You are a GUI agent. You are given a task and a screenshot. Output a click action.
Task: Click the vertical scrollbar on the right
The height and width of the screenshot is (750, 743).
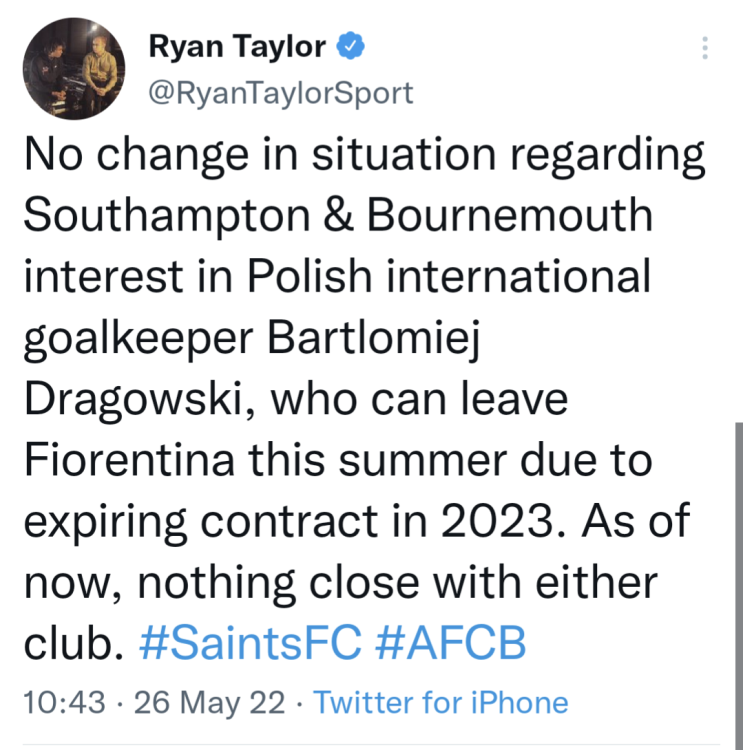(739, 560)
